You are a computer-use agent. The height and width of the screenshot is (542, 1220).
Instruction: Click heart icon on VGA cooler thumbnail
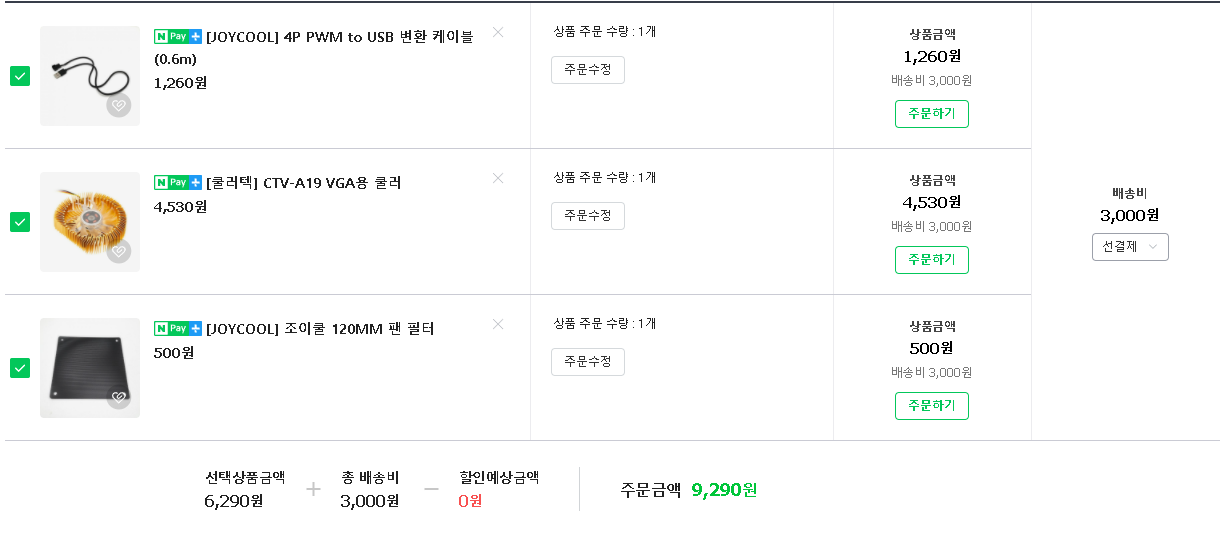119,251
